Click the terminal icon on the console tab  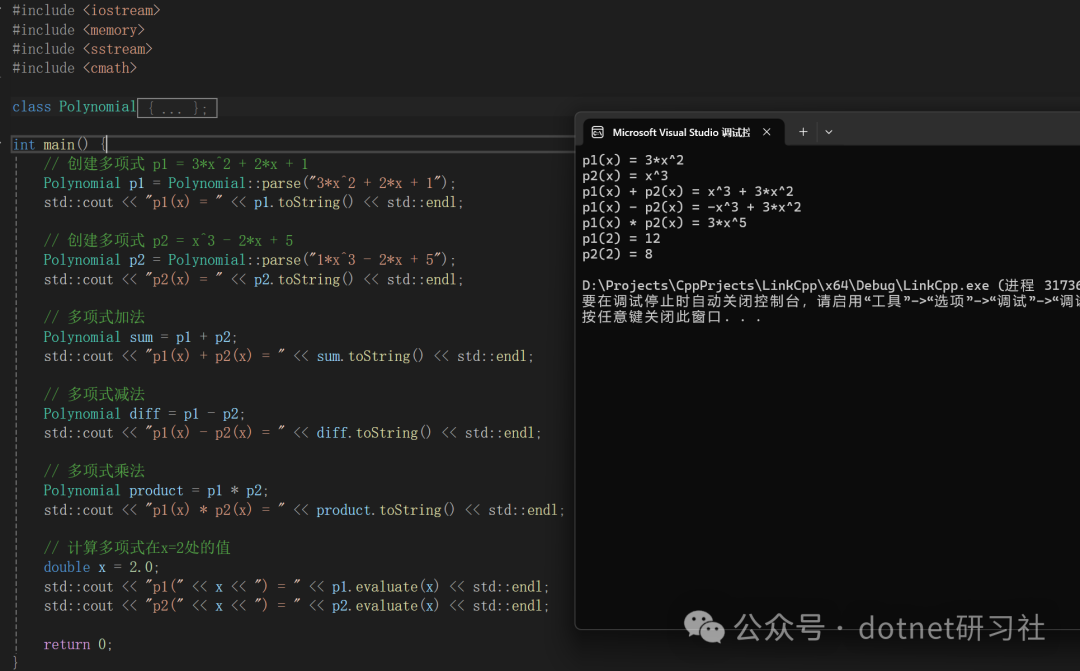coord(598,132)
